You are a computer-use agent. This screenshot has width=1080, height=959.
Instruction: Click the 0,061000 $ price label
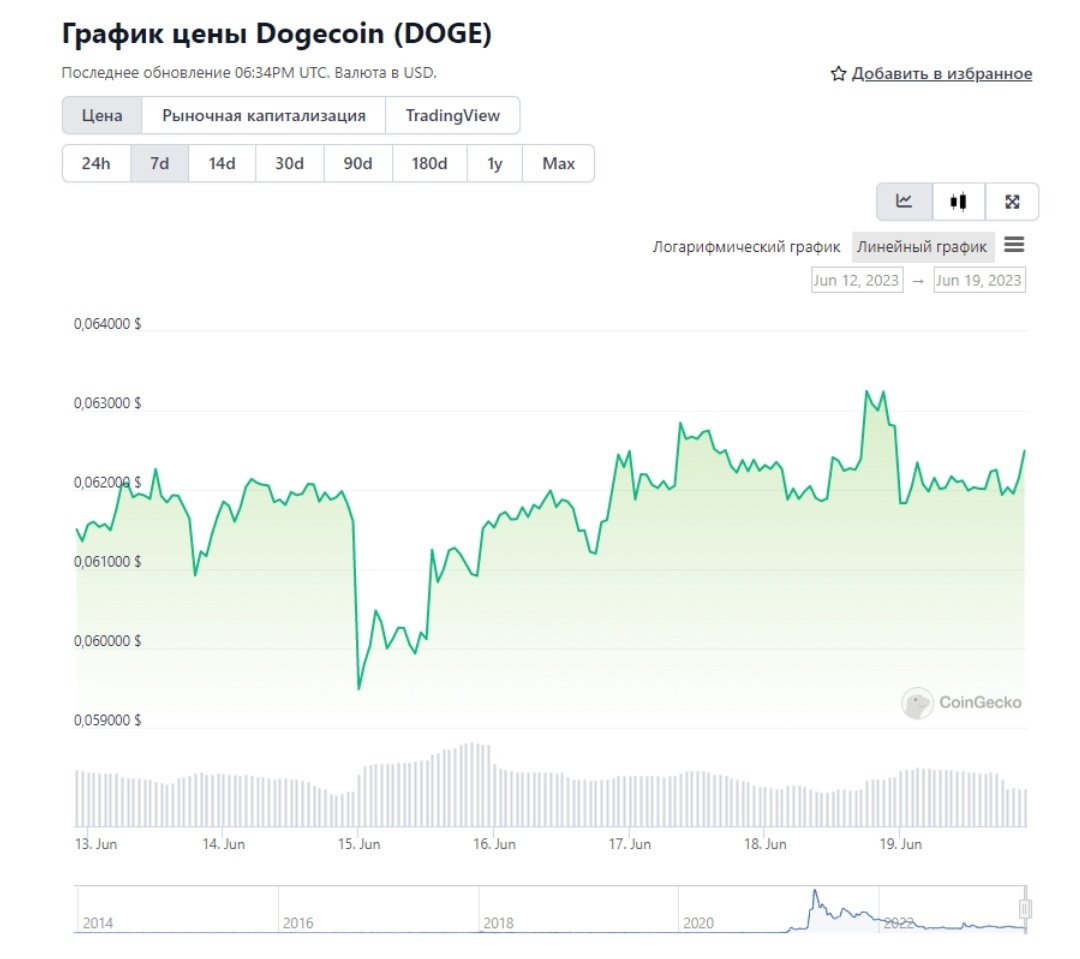point(107,561)
